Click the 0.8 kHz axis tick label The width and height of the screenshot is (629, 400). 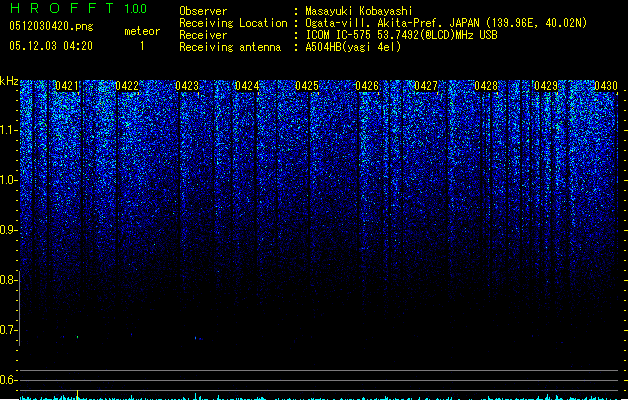click(8, 280)
